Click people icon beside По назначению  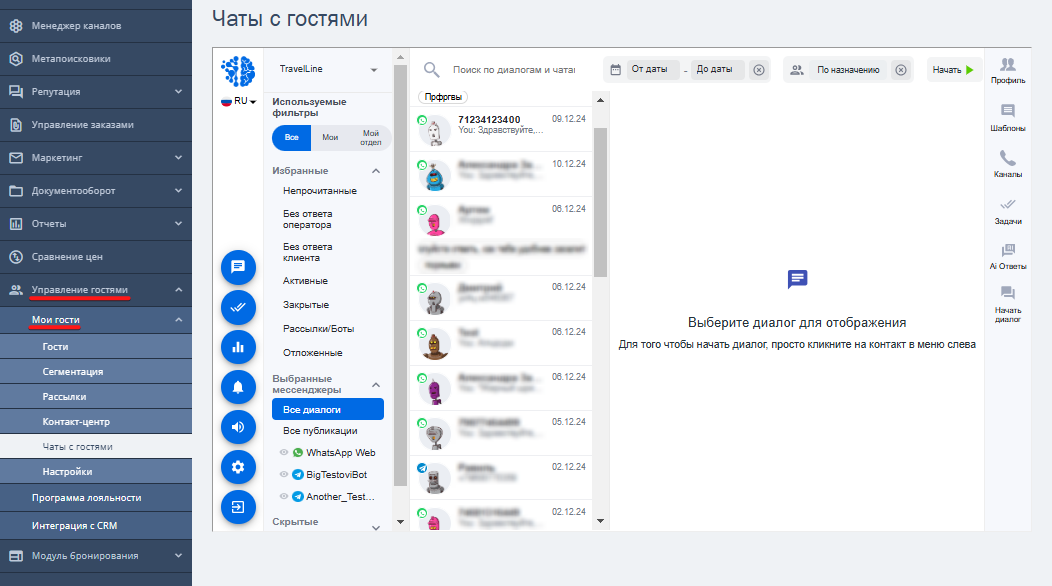click(796, 70)
